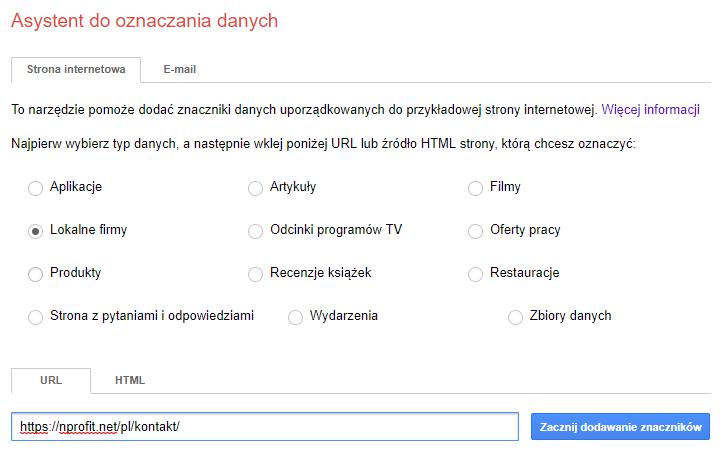728x456 pixels.
Task: Select Recenzje książek radio option
Action: (256, 274)
